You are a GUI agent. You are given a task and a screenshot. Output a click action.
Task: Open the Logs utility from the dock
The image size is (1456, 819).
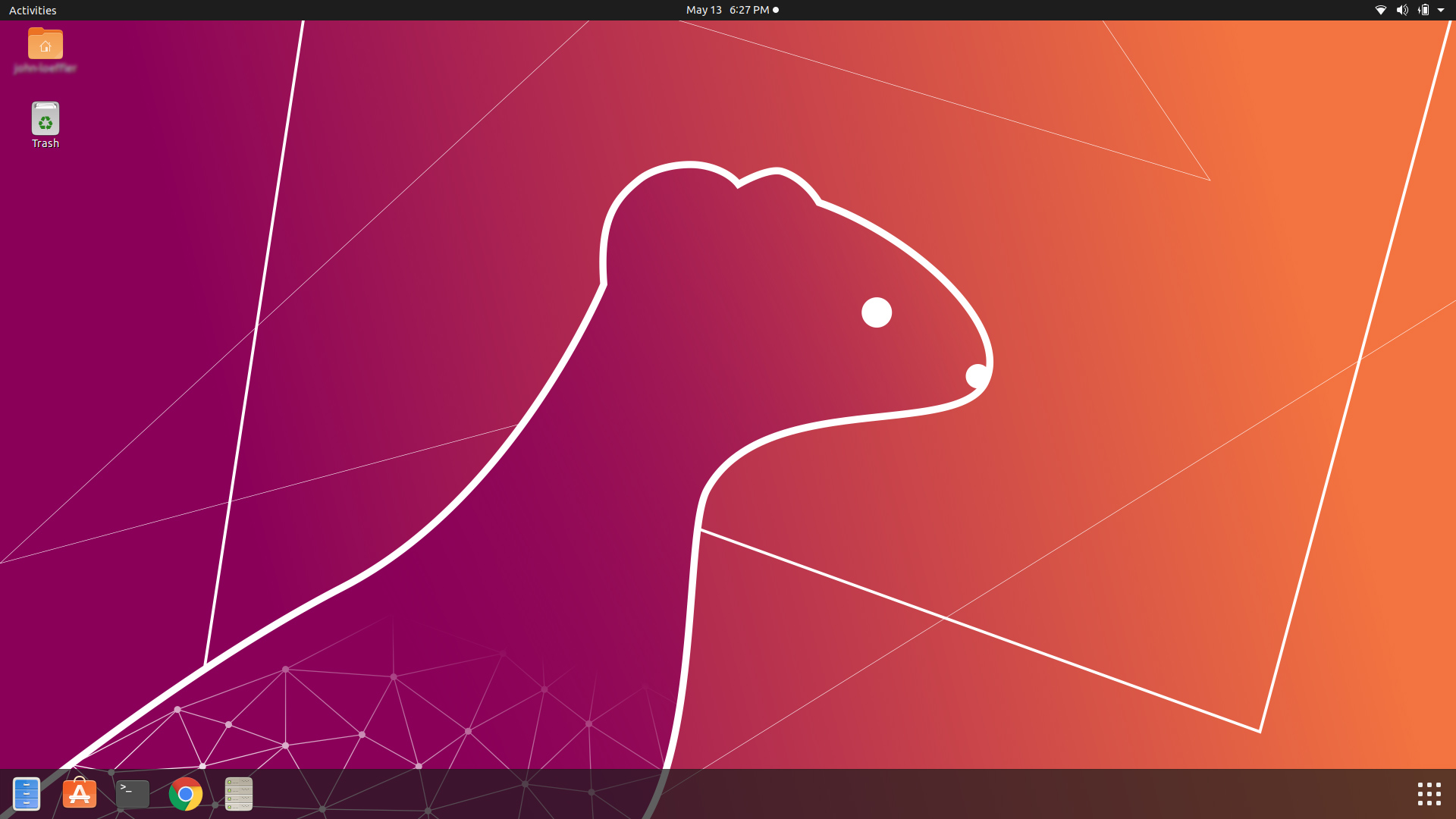pyautogui.click(x=238, y=794)
